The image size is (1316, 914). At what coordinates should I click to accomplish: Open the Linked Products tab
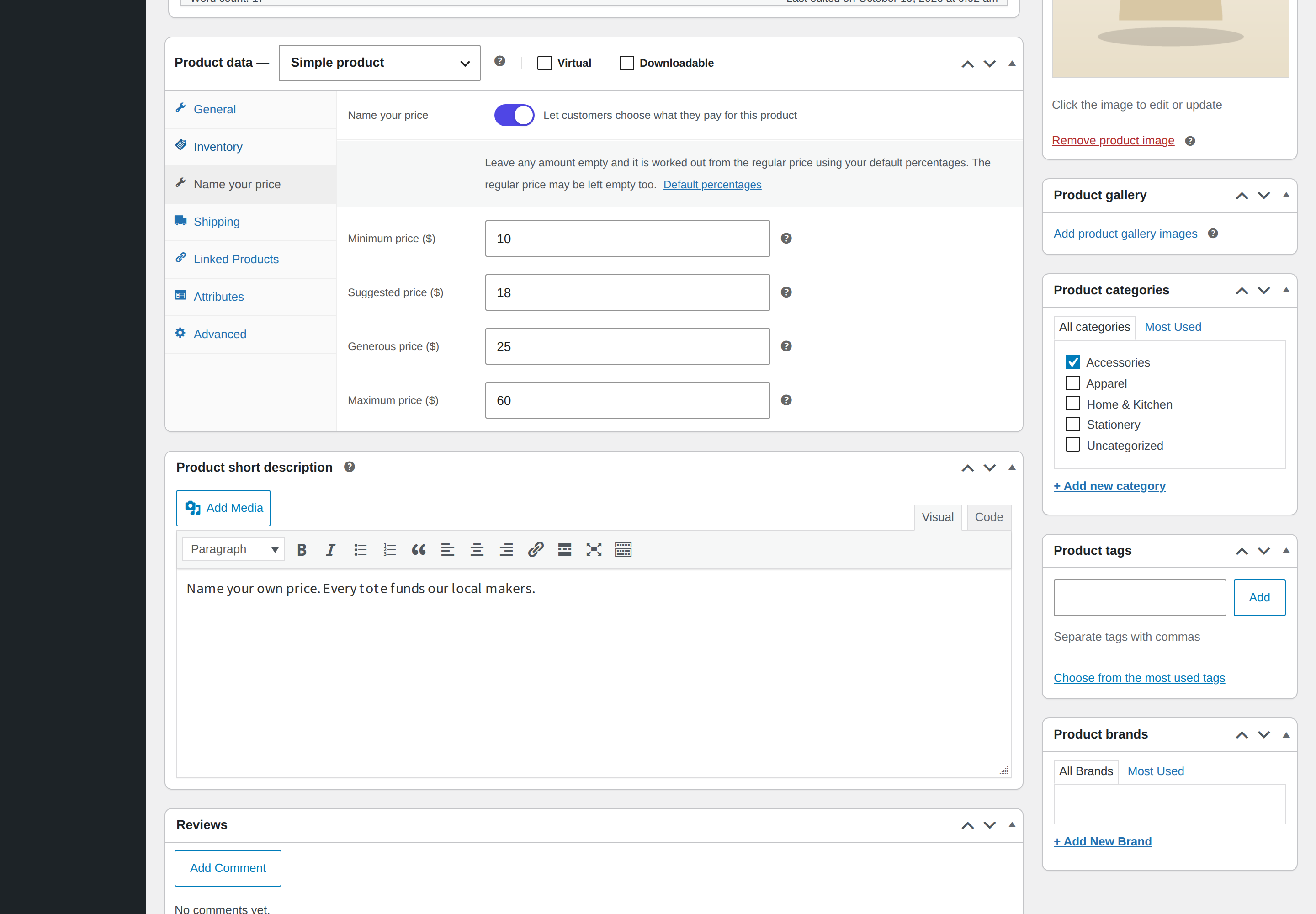click(251, 260)
